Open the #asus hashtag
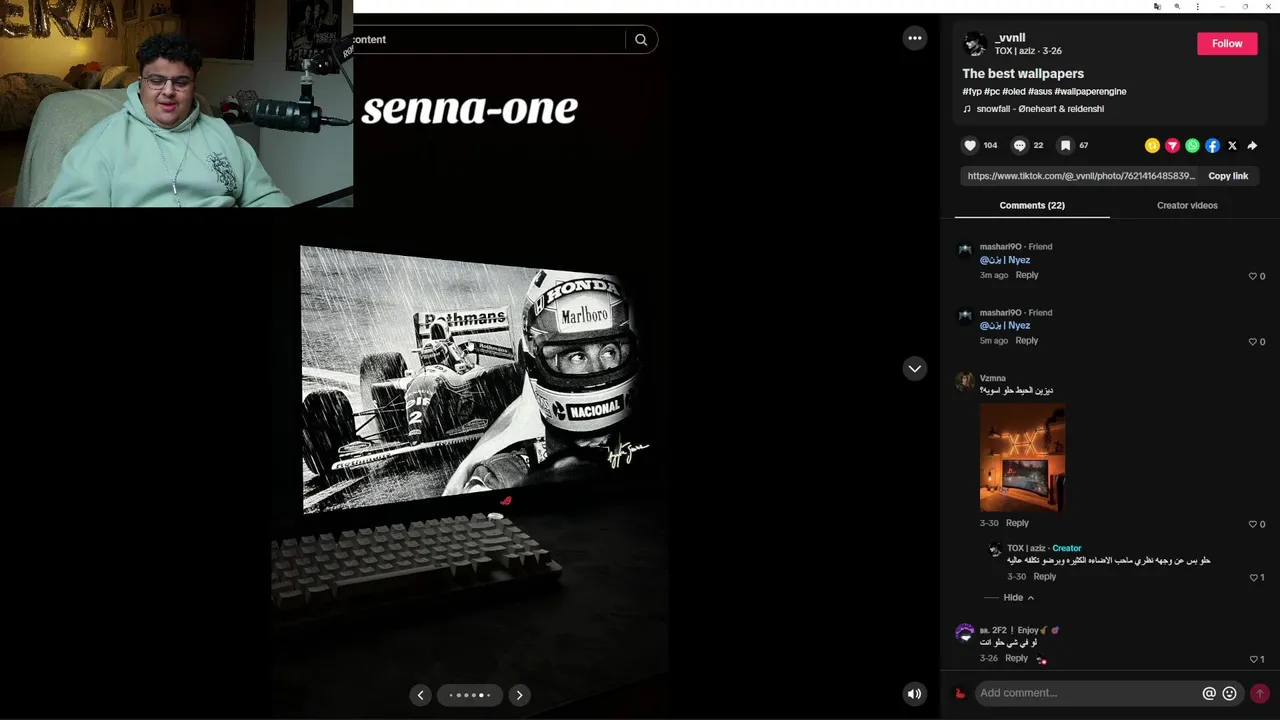This screenshot has height=720, width=1280. [x=1039, y=92]
